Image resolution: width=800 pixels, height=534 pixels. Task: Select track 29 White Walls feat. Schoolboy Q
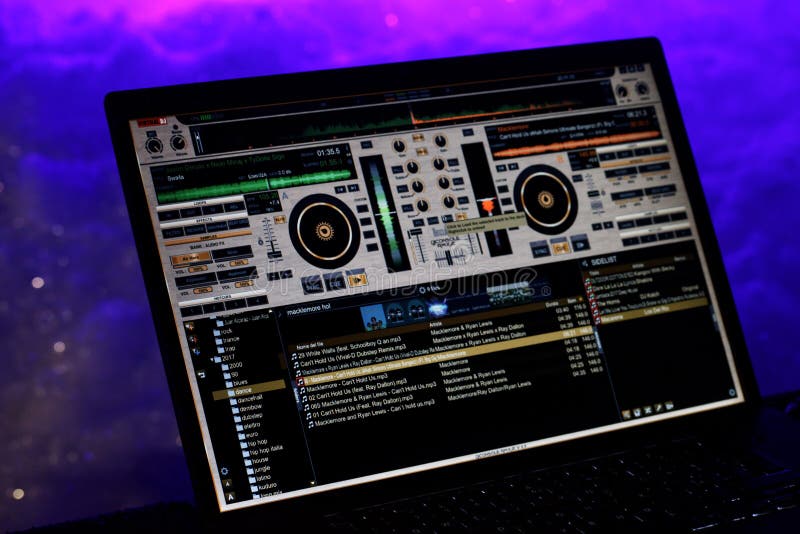347,348
